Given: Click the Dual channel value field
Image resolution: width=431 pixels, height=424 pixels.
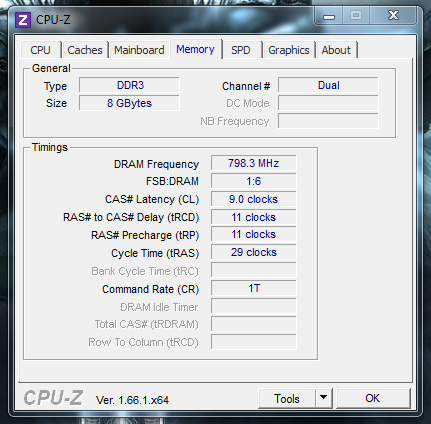Looking at the screenshot, I should [x=328, y=85].
